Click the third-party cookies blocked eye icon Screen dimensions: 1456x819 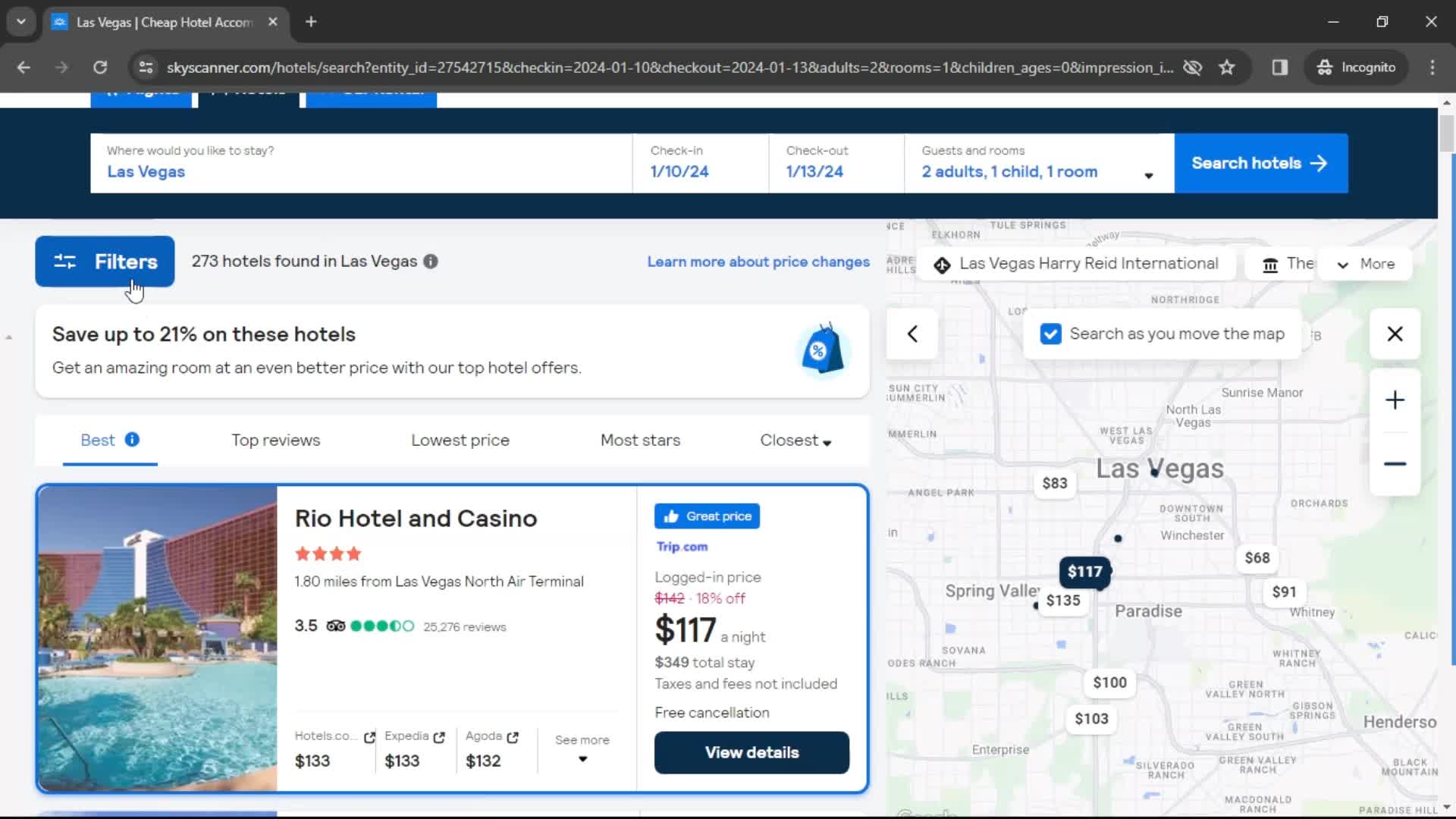[x=1193, y=67]
